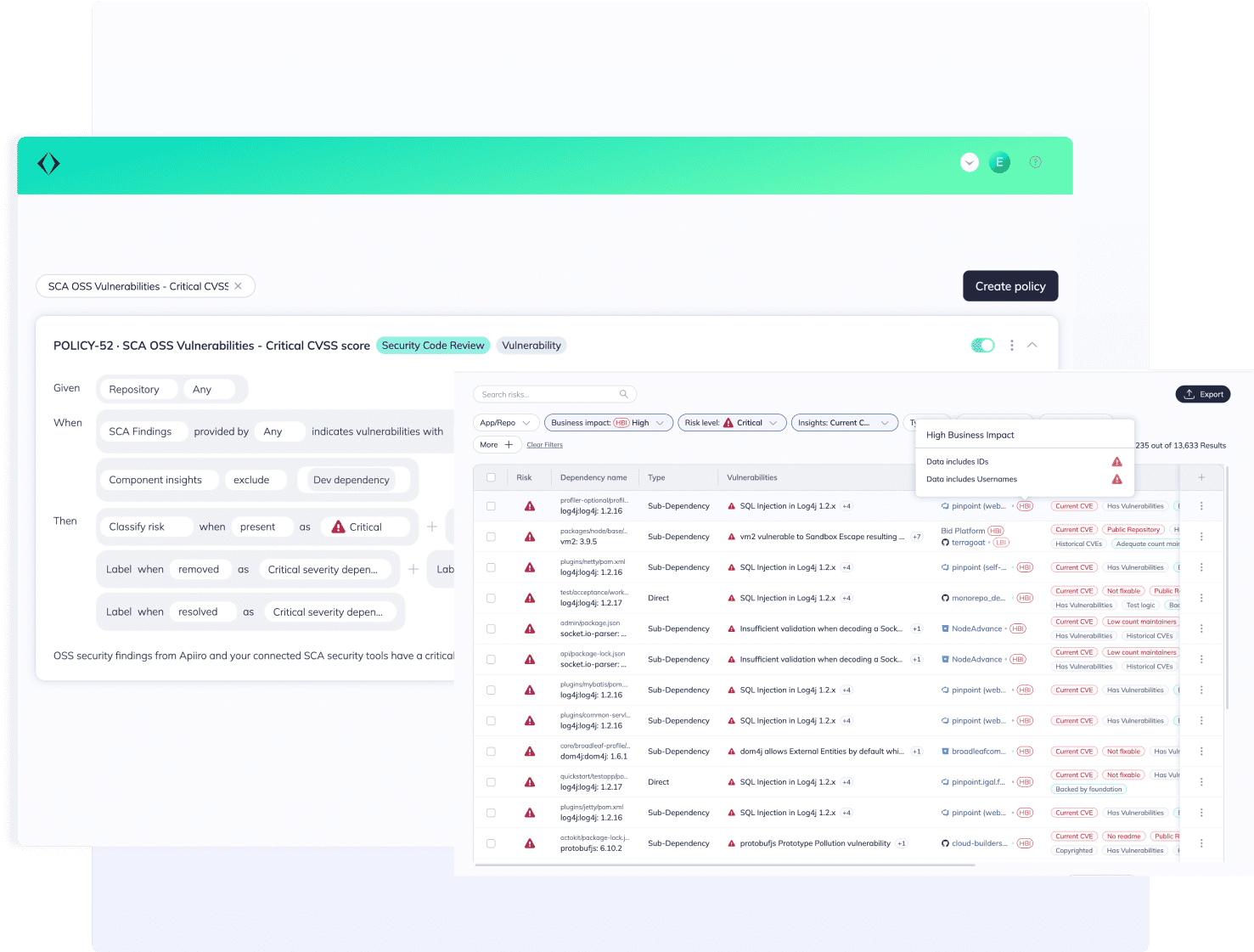Select the checkbox for protobufjs: 6.10.2 row
Viewport: 1254px width, 952px height.
pyautogui.click(x=491, y=843)
